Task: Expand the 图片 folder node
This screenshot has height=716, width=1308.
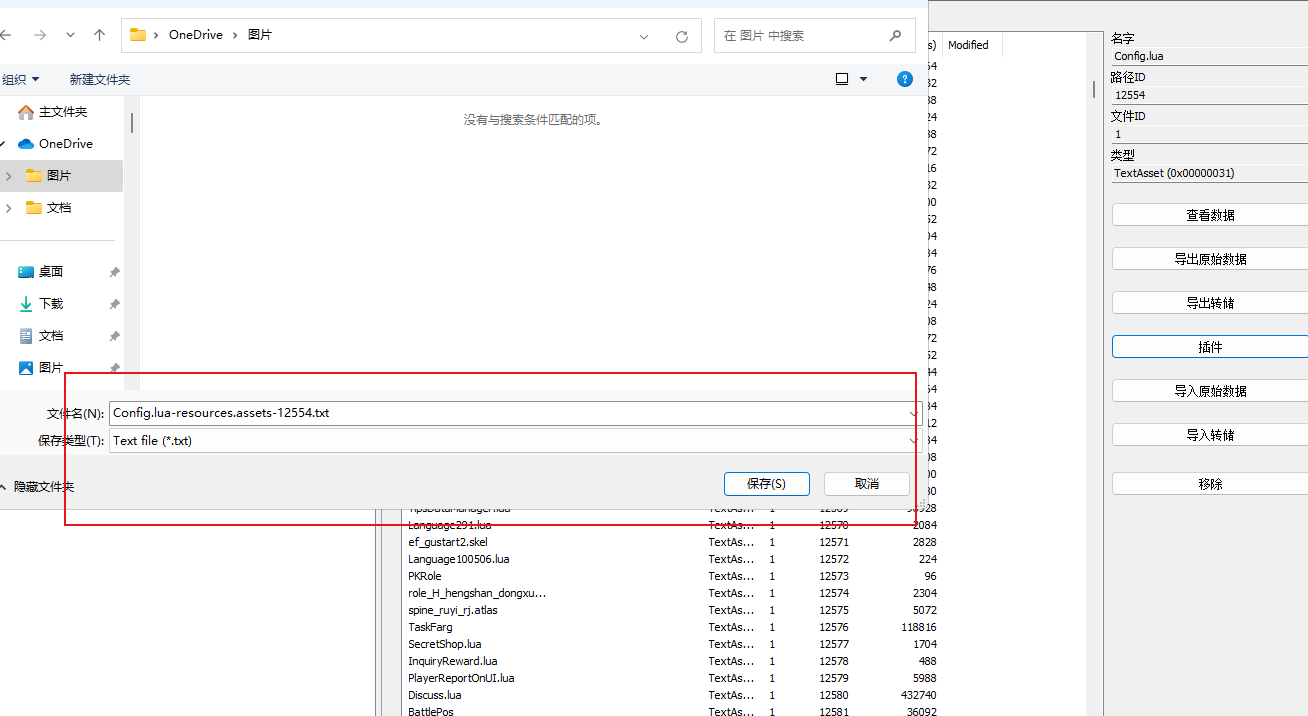Action: pos(9,175)
